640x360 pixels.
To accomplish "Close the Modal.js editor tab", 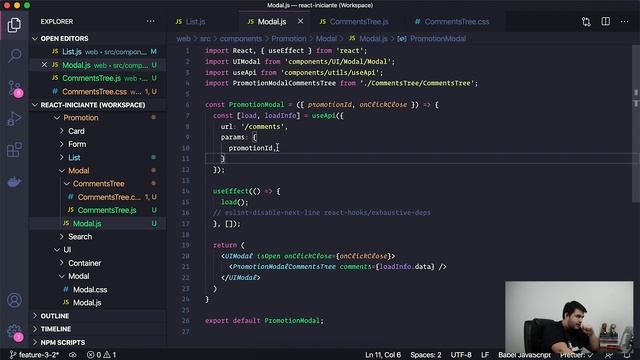I will pos(300,21).
